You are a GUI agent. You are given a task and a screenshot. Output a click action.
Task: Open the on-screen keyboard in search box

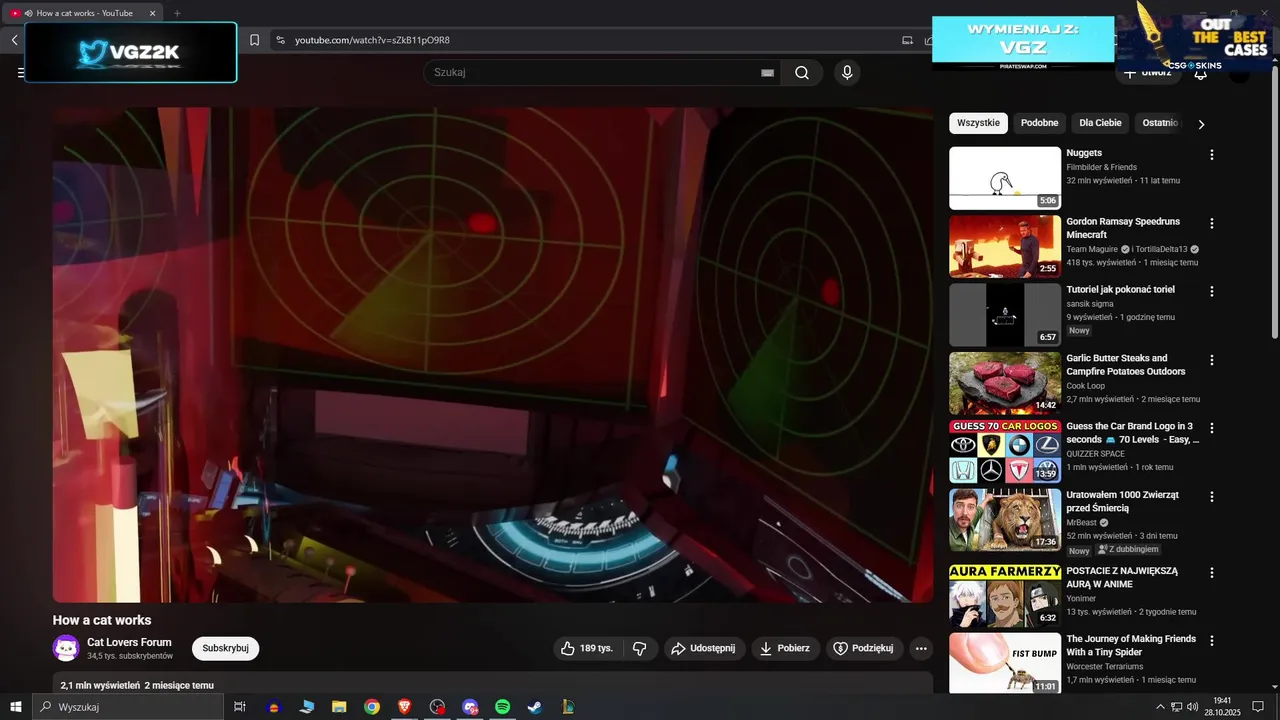point(767,72)
